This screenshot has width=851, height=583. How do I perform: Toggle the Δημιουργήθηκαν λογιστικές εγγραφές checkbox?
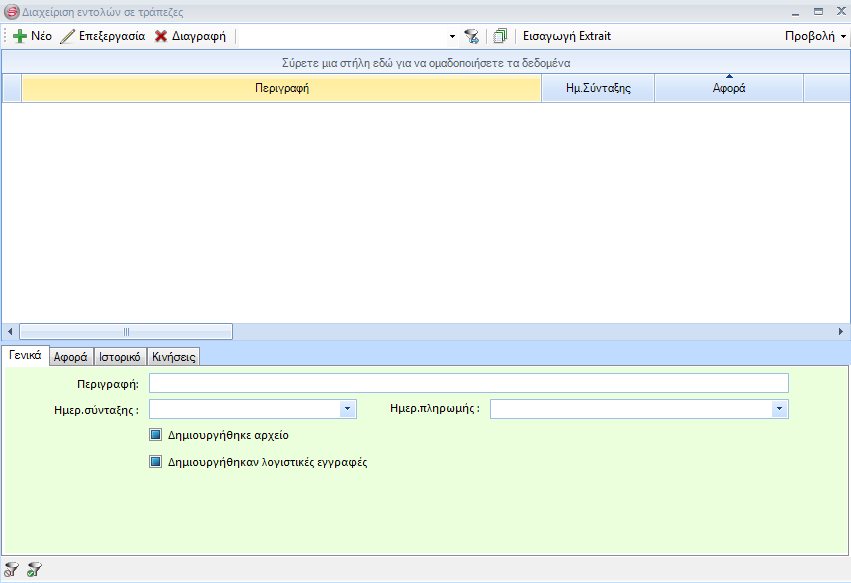pyautogui.click(x=155, y=462)
